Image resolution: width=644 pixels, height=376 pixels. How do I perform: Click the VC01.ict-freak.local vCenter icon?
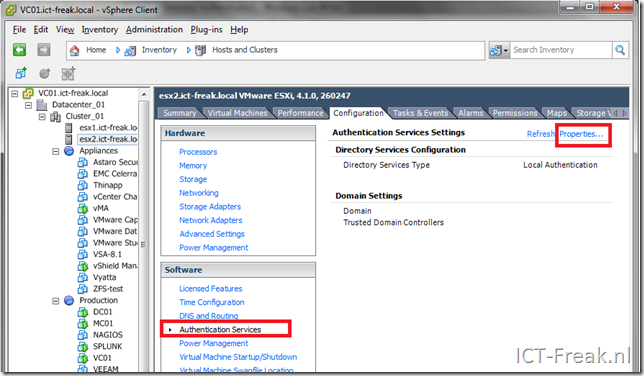coord(28,93)
